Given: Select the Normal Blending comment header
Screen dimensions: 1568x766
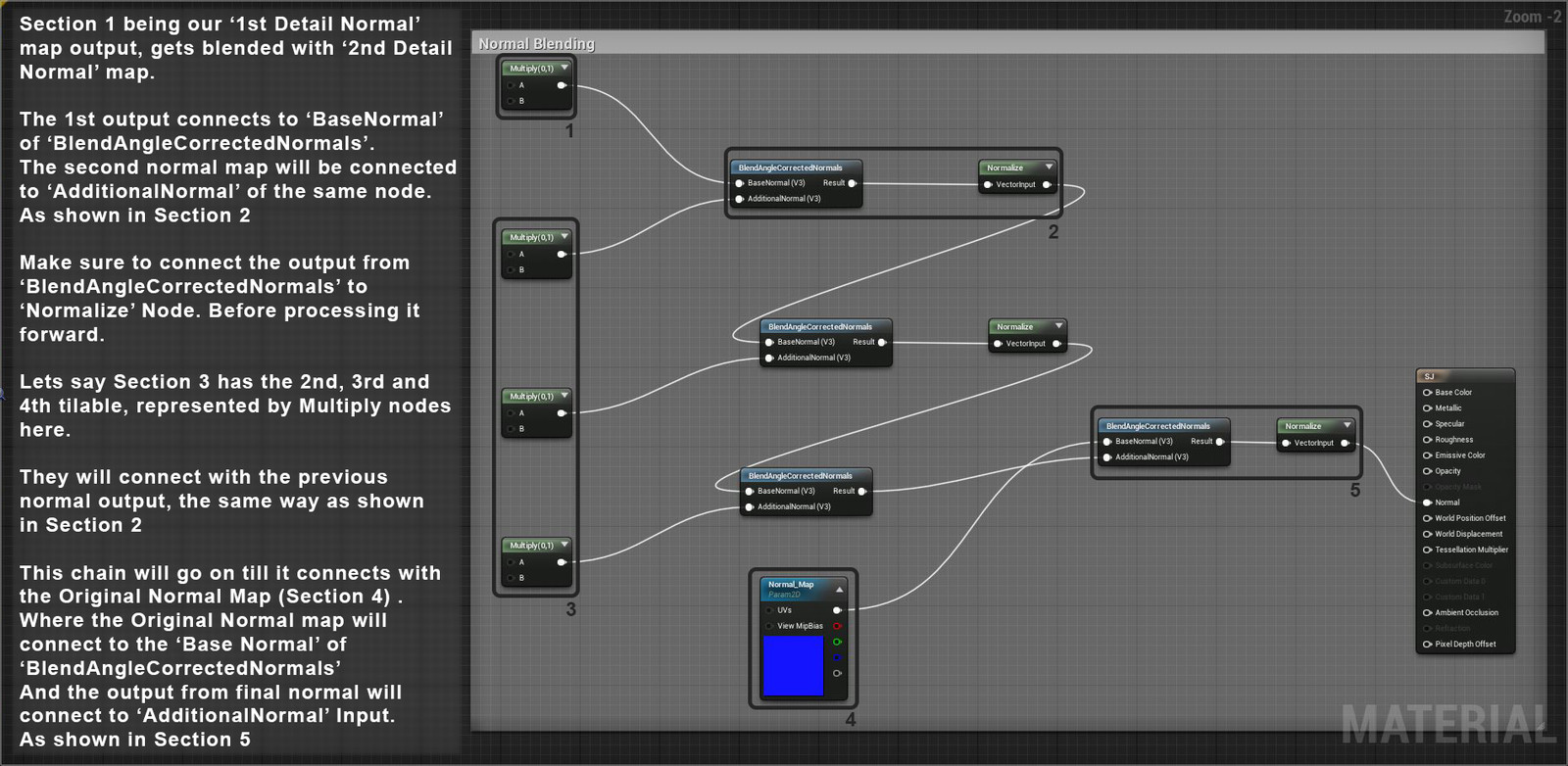Looking at the screenshot, I should coord(1009,43).
